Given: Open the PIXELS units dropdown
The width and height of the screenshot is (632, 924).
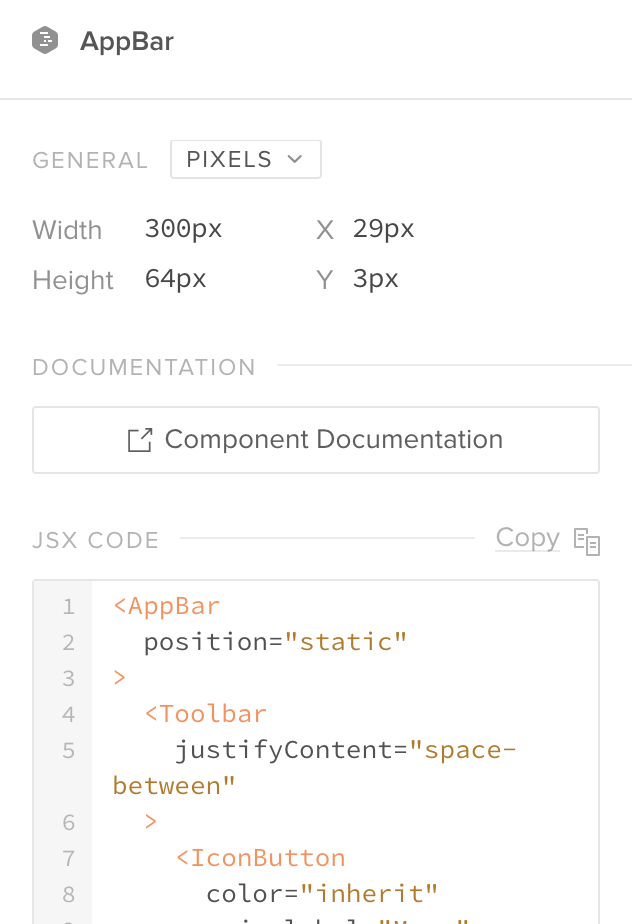Looking at the screenshot, I should click(x=245, y=160).
